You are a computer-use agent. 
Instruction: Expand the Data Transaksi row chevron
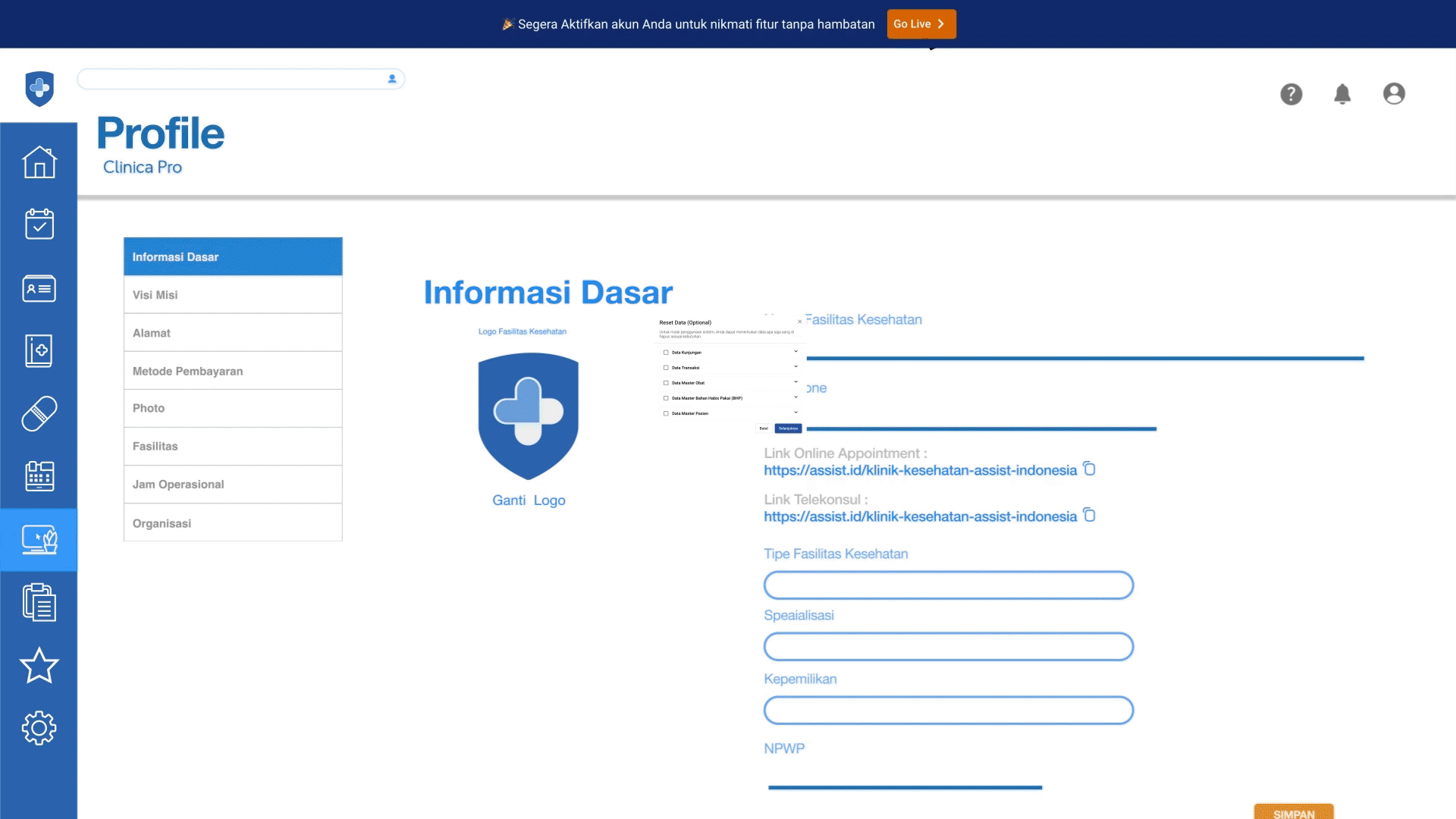pyautogui.click(x=795, y=367)
